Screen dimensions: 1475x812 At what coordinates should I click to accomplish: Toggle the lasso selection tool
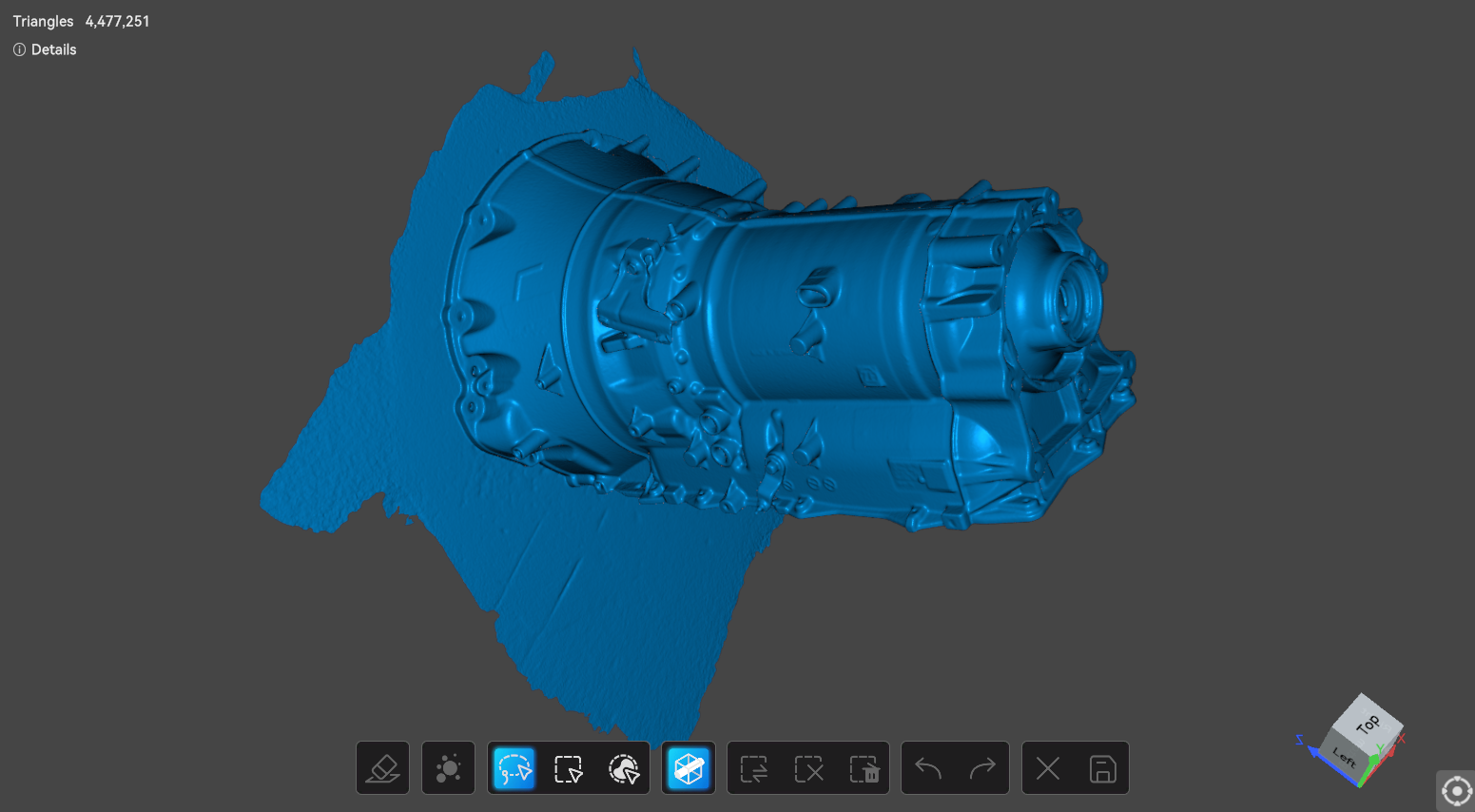coord(514,768)
